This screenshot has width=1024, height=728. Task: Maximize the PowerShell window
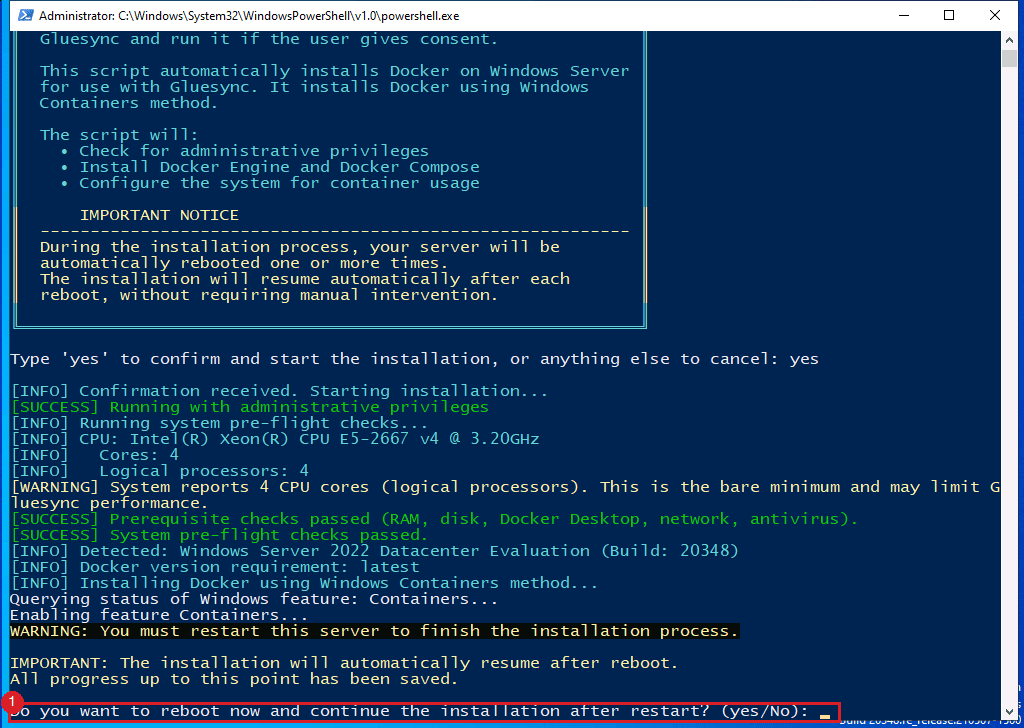pyautogui.click(x=949, y=15)
